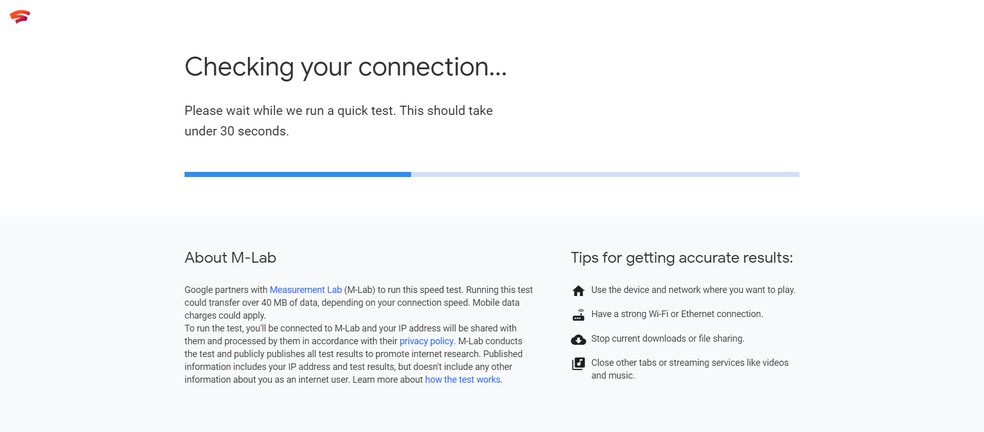
Task: Click 'Tips for getting accurate results' heading
Action: (681, 258)
